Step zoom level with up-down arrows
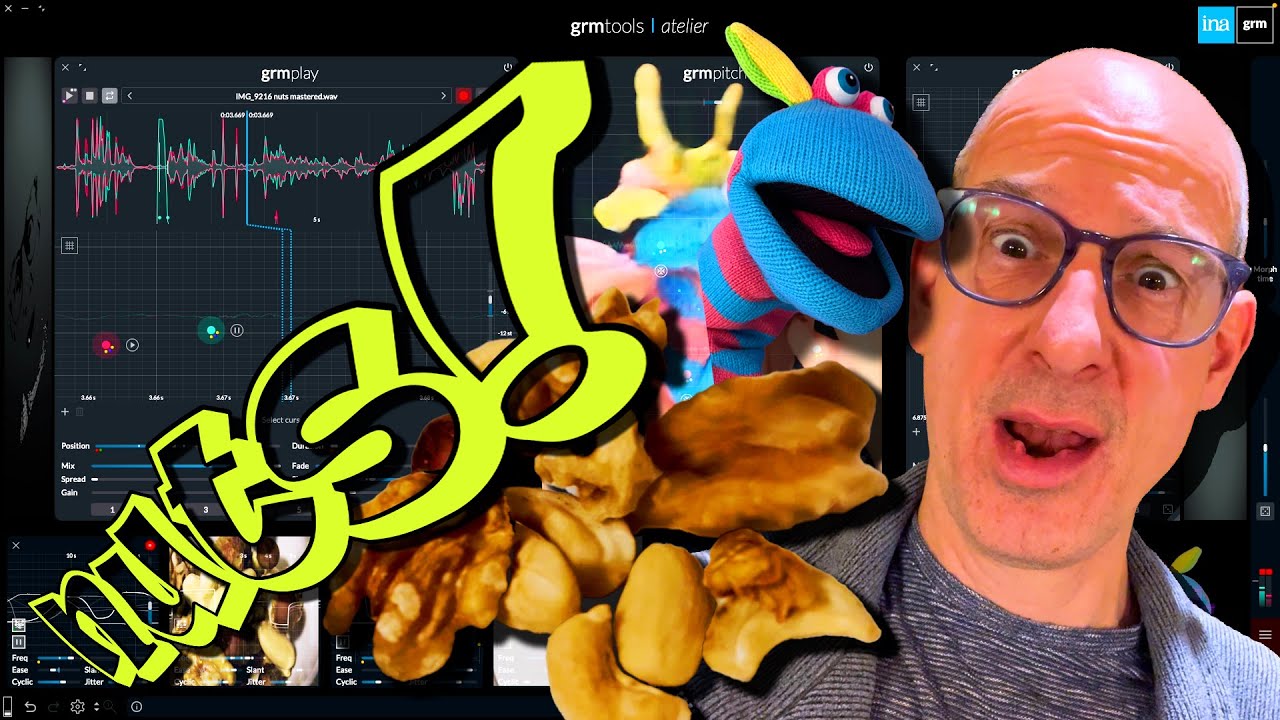 click(96, 707)
